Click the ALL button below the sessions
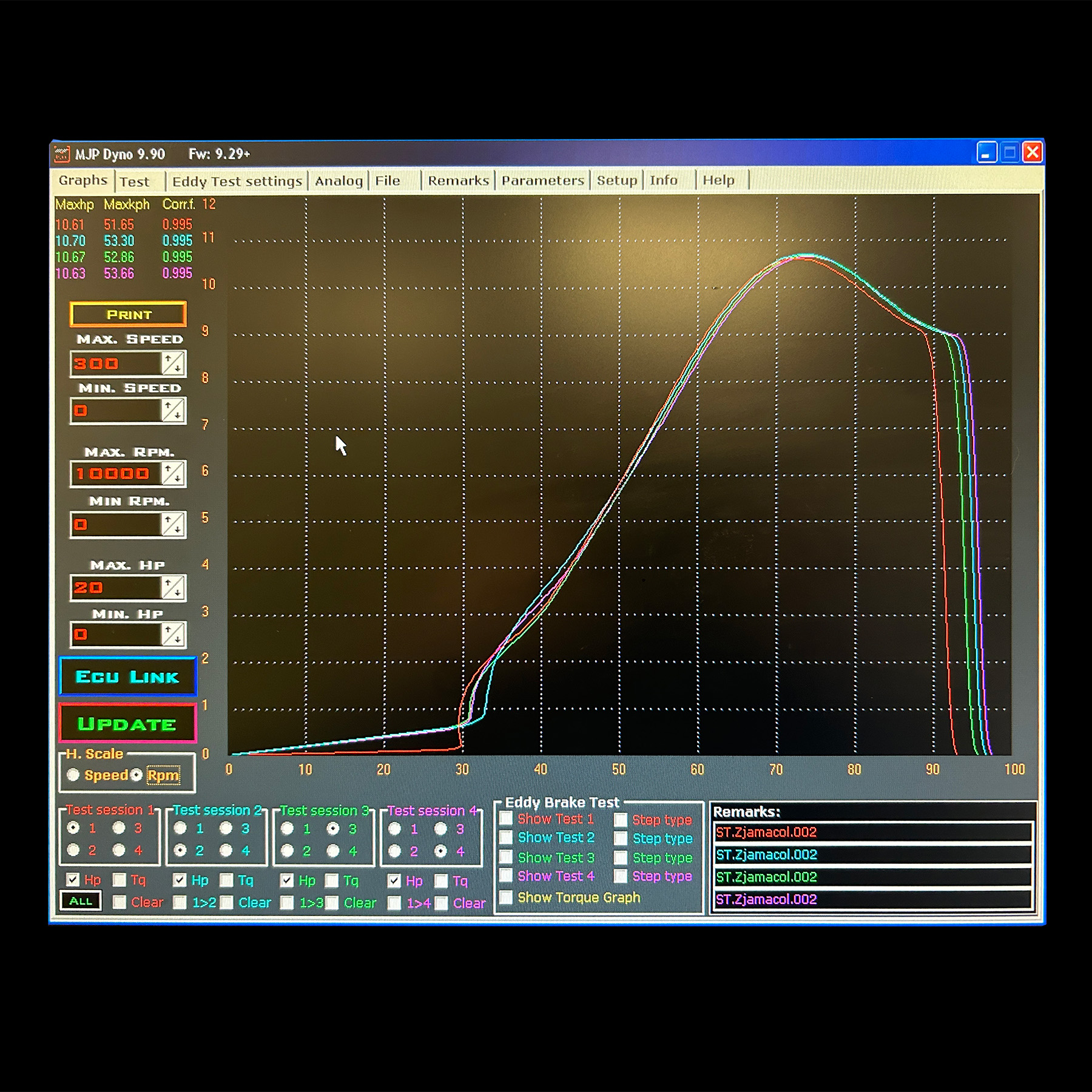Image resolution: width=1092 pixels, height=1092 pixels. click(x=81, y=901)
